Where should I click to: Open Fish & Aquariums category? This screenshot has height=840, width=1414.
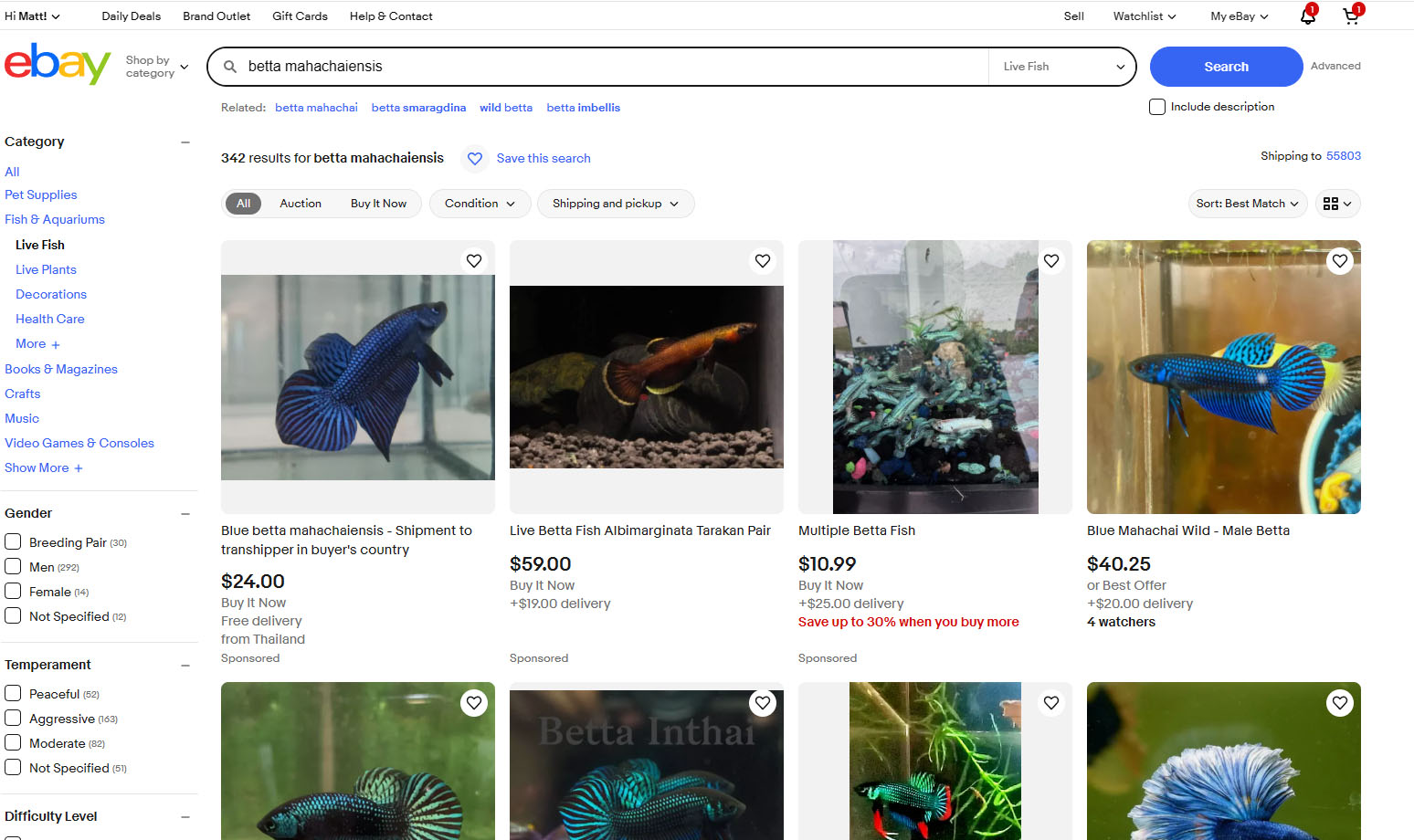(x=55, y=220)
